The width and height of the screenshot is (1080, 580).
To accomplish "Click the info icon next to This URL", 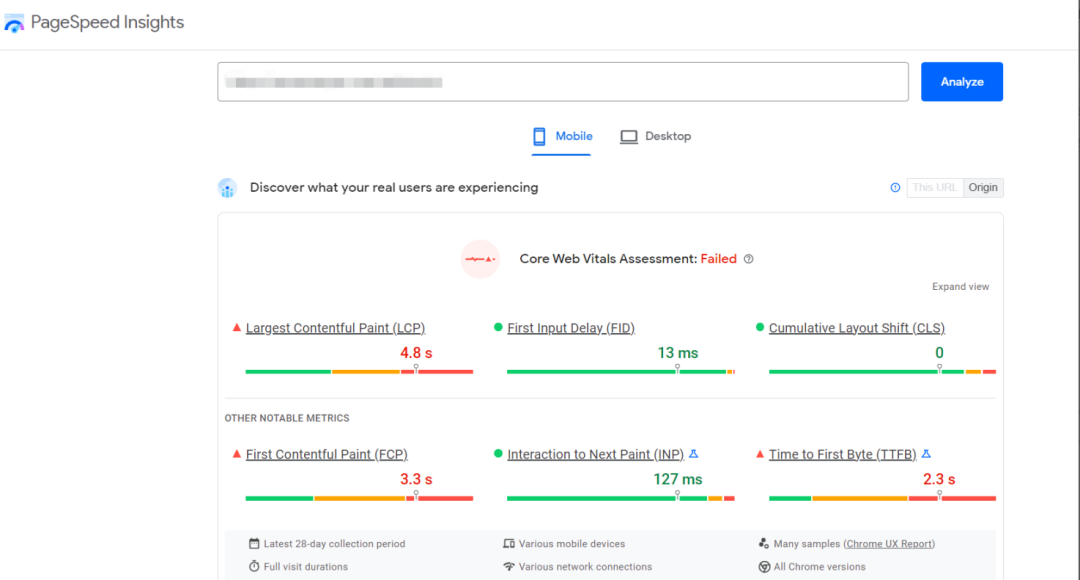I will [895, 188].
